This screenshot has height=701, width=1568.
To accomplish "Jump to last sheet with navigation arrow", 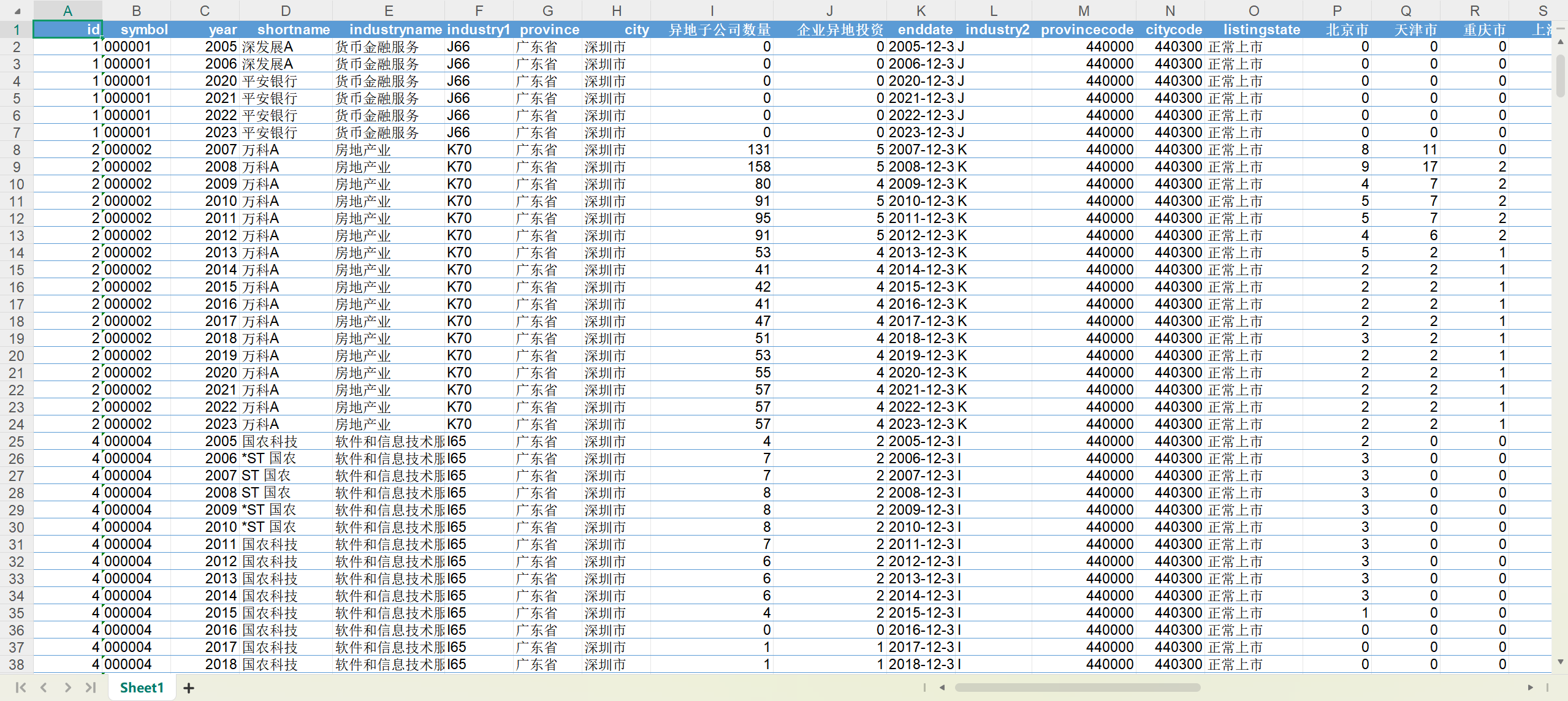I will (x=91, y=688).
